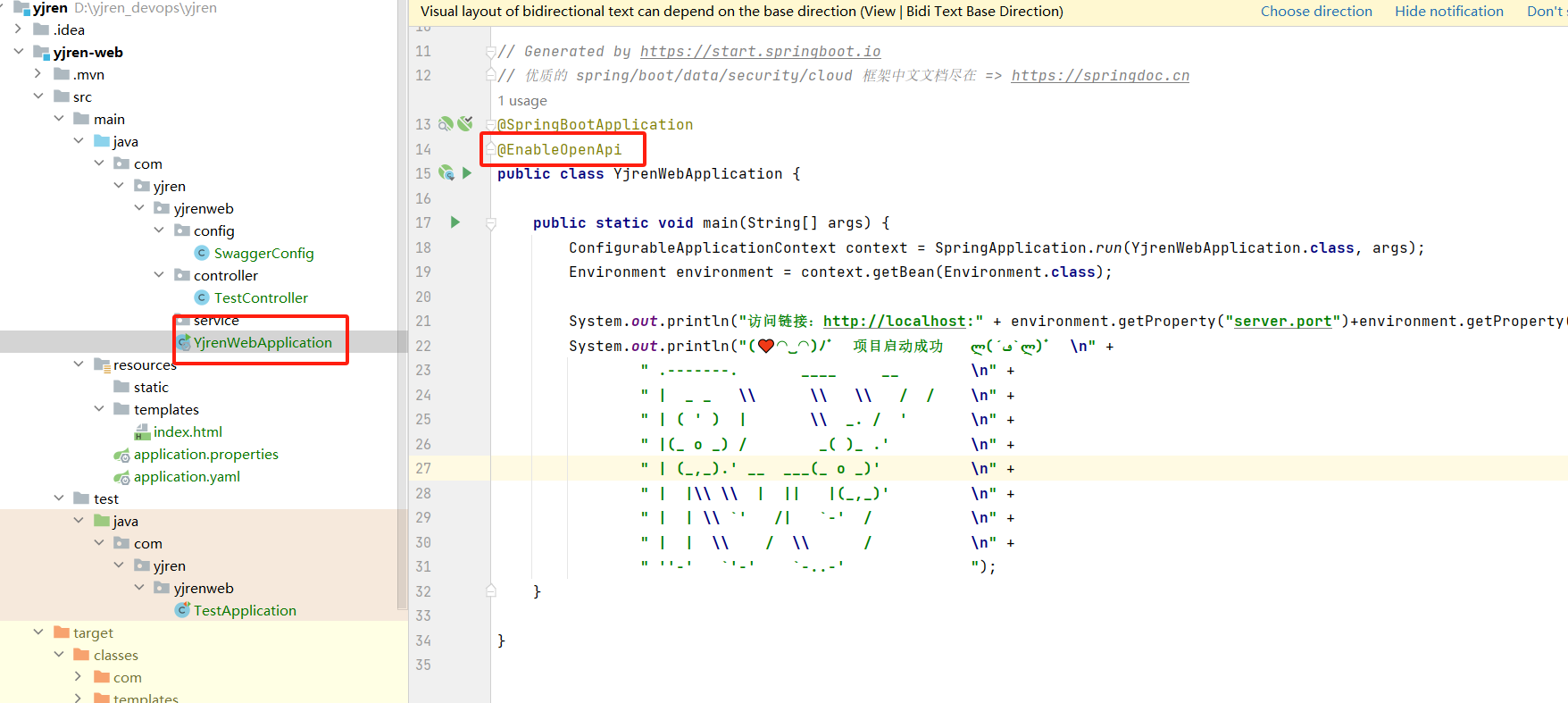1568x703 pixels.
Task: Collapse the src folder
Action: (38, 96)
